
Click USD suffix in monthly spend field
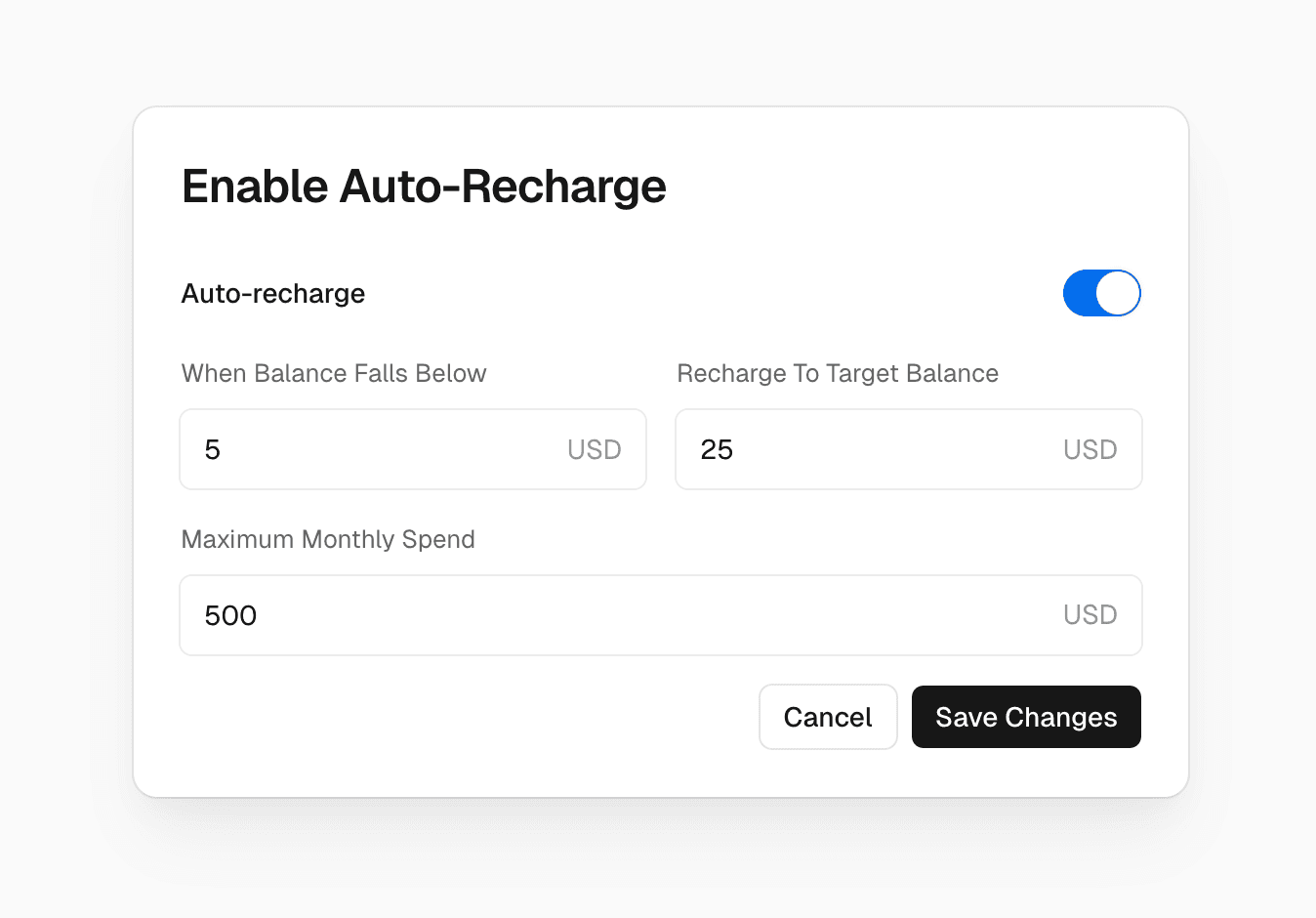pyautogui.click(x=1090, y=615)
